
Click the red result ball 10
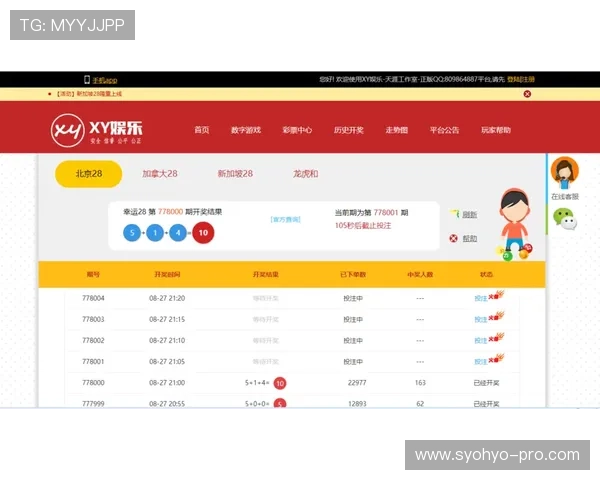[203, 233]
